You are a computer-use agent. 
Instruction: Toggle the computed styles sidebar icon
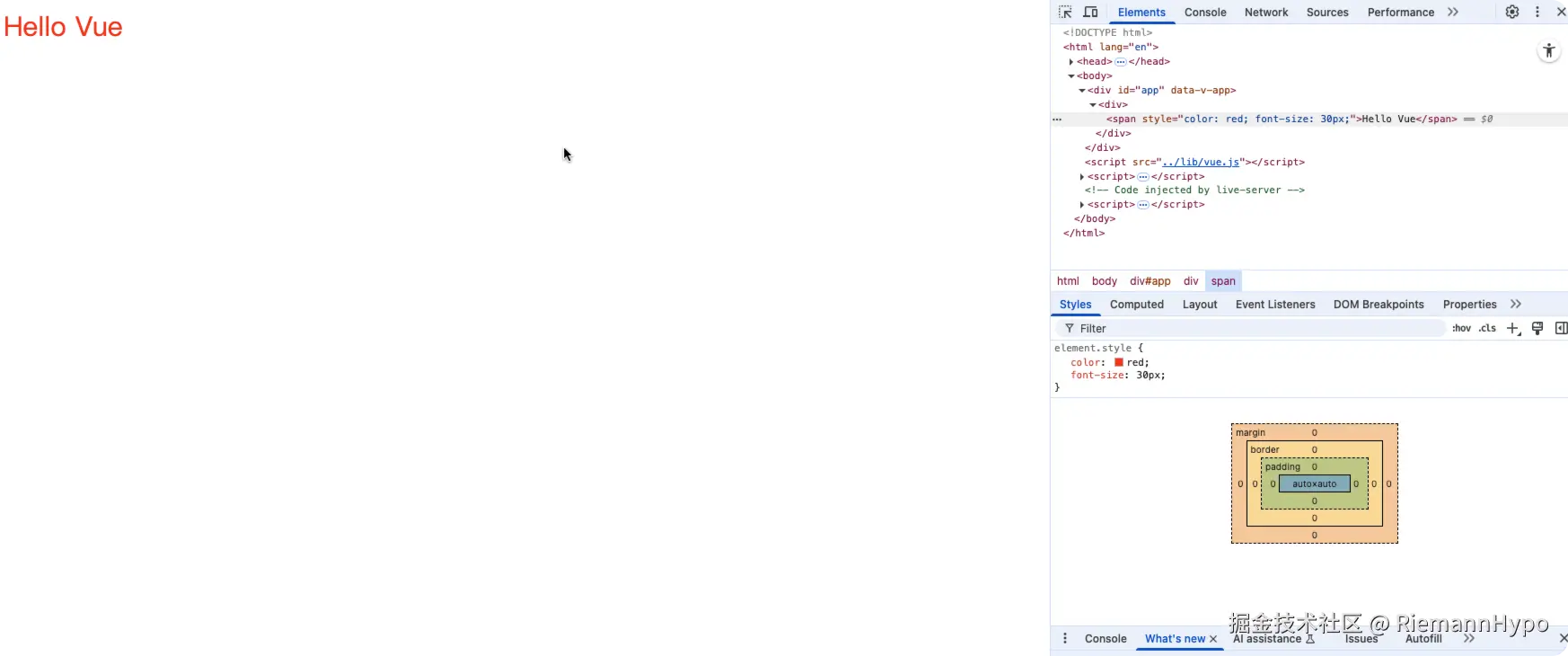coord(1561,328)
